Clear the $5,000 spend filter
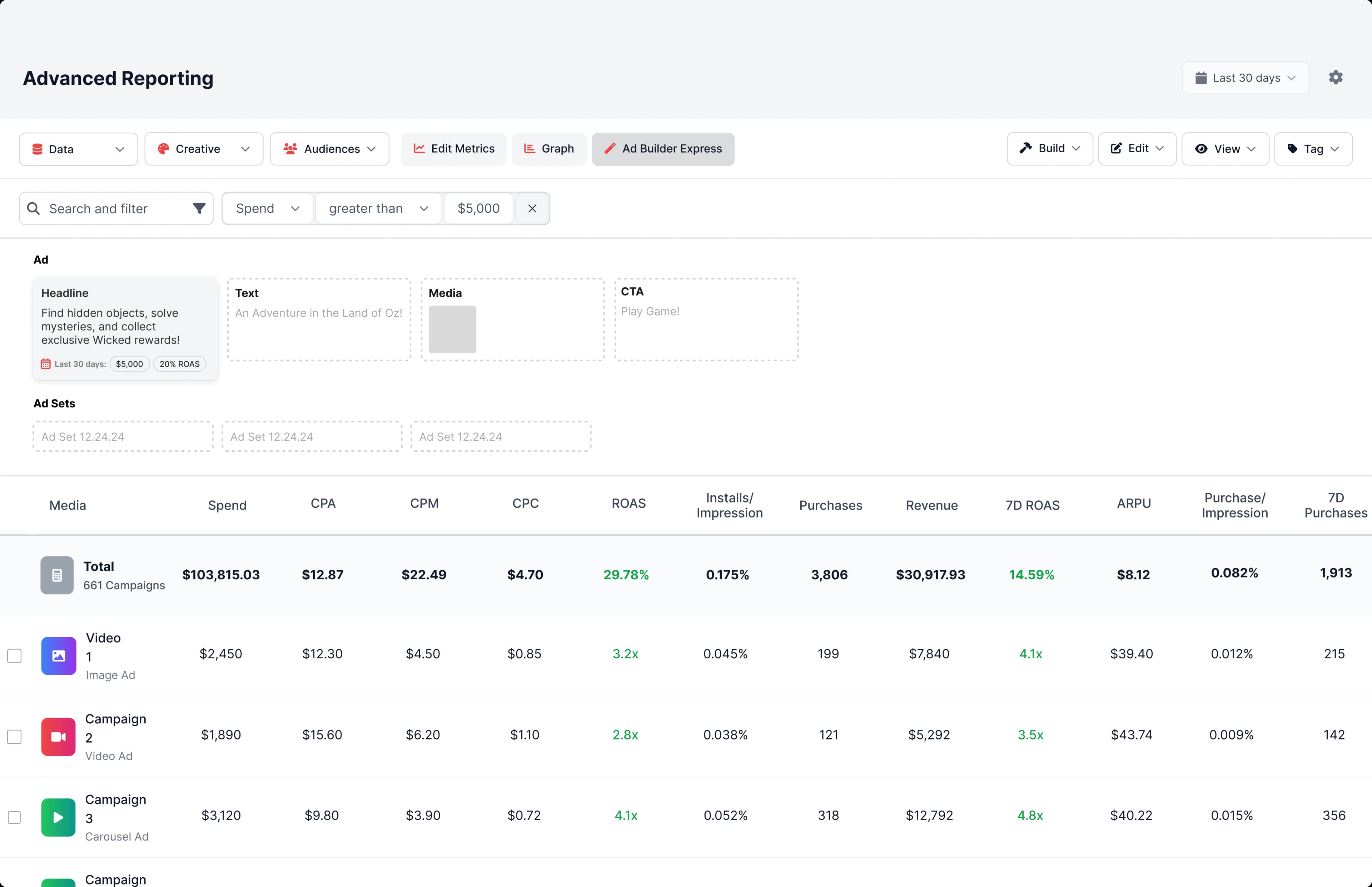 (531, 208)
